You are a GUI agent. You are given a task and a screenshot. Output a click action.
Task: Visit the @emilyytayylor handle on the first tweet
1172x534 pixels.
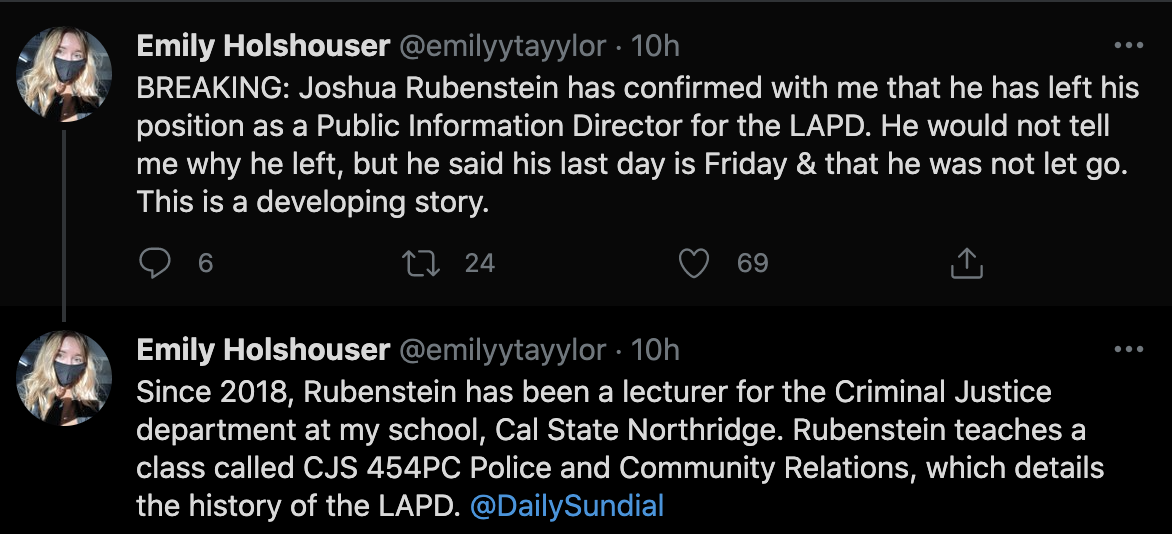[x=503, y=46]
